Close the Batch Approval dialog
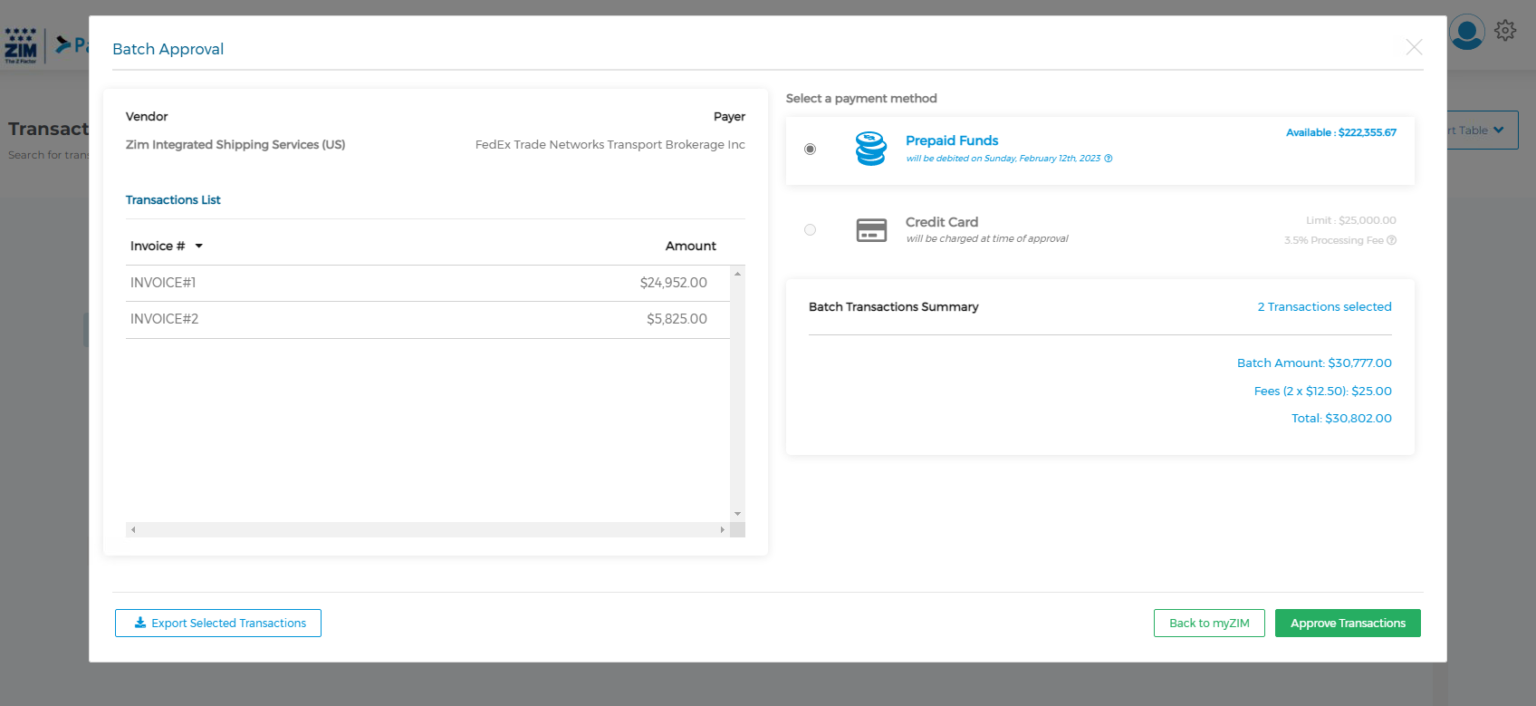 click(1413, 47)
